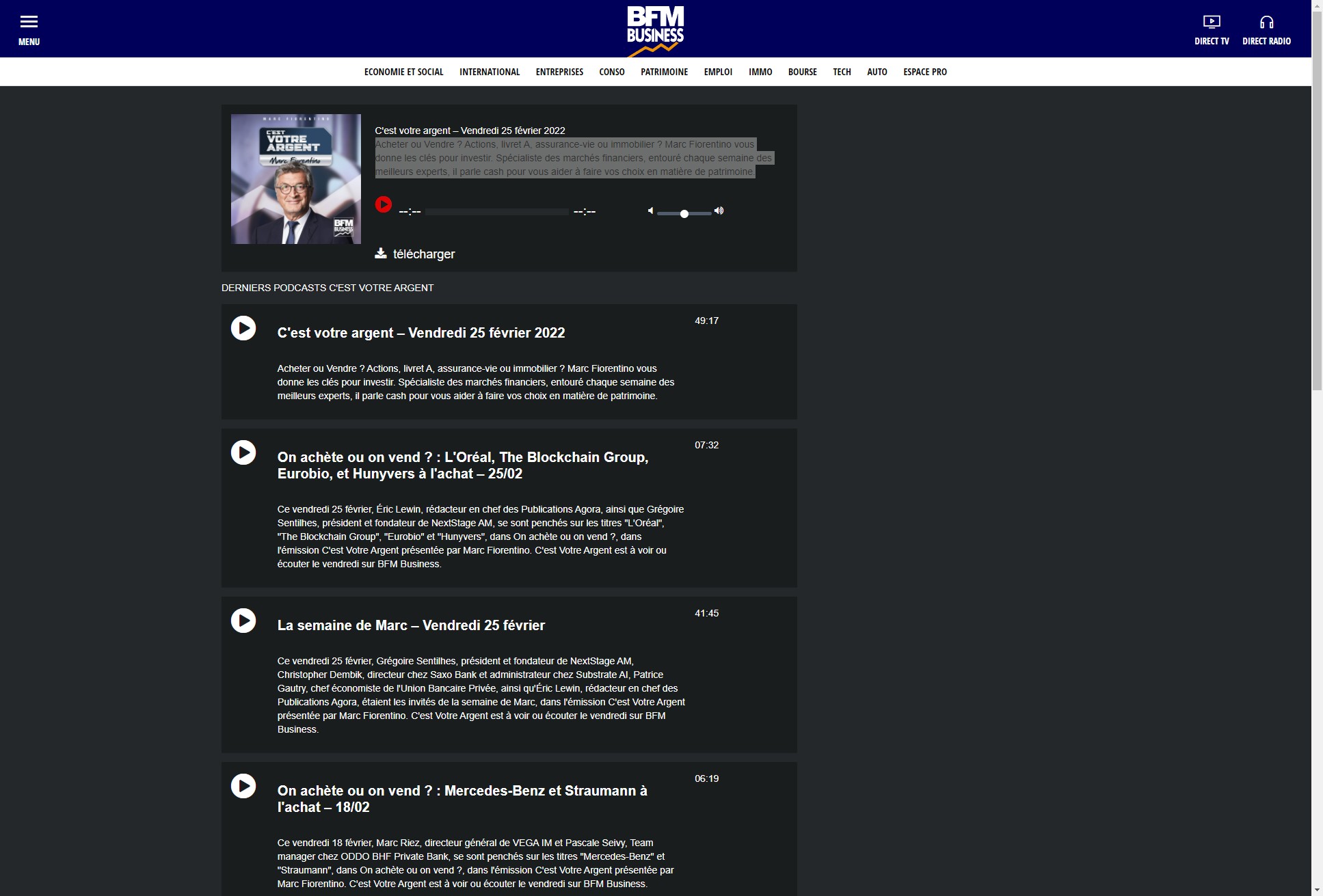
Task: Click the low-volume speaker icon
Action: 650,211
